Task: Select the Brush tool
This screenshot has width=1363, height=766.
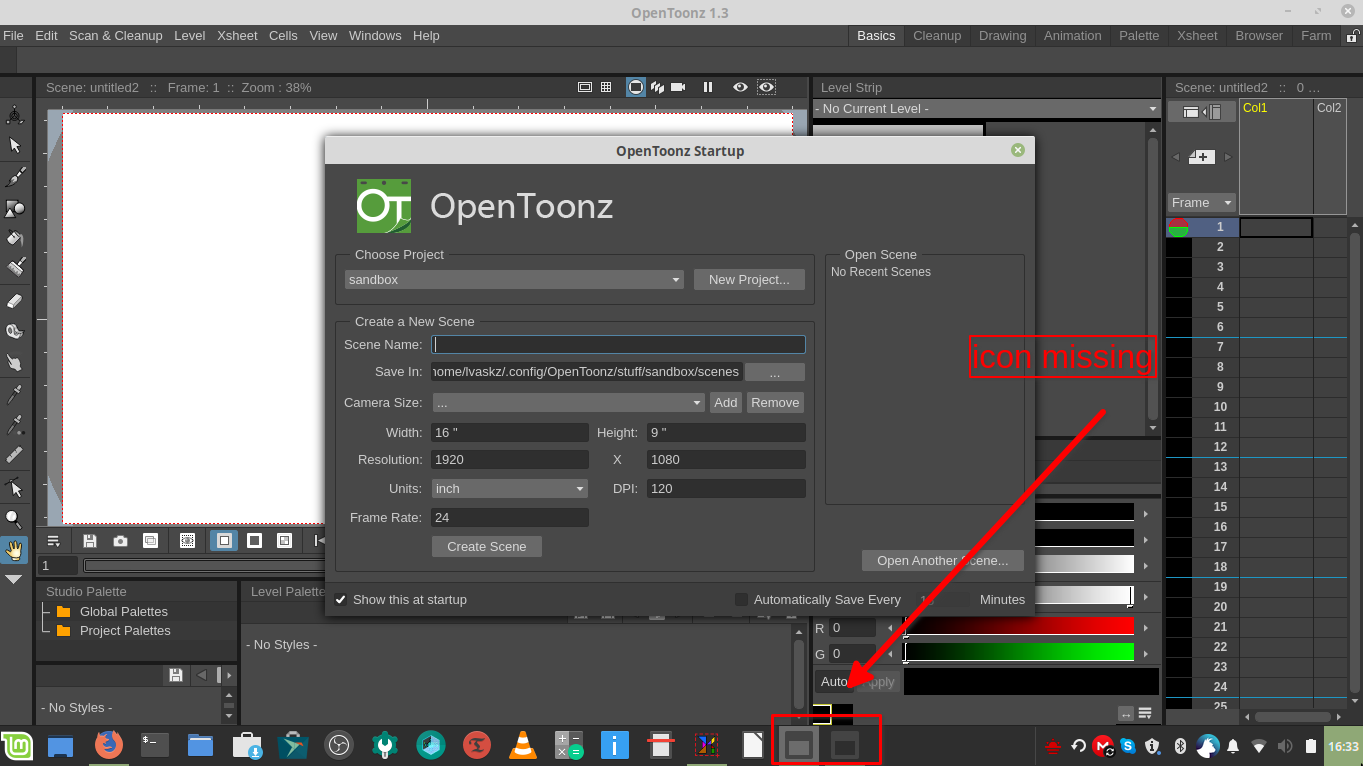Action: [15, 177]
